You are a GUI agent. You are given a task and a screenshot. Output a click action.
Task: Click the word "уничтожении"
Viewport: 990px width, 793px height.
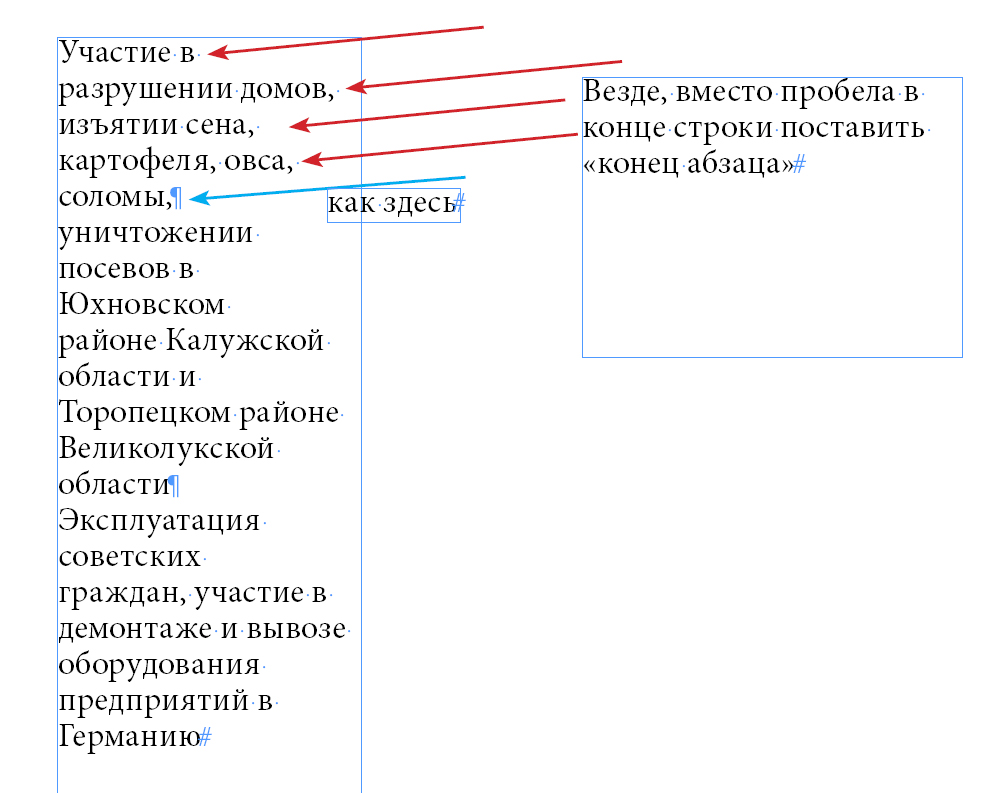(156, 234)
